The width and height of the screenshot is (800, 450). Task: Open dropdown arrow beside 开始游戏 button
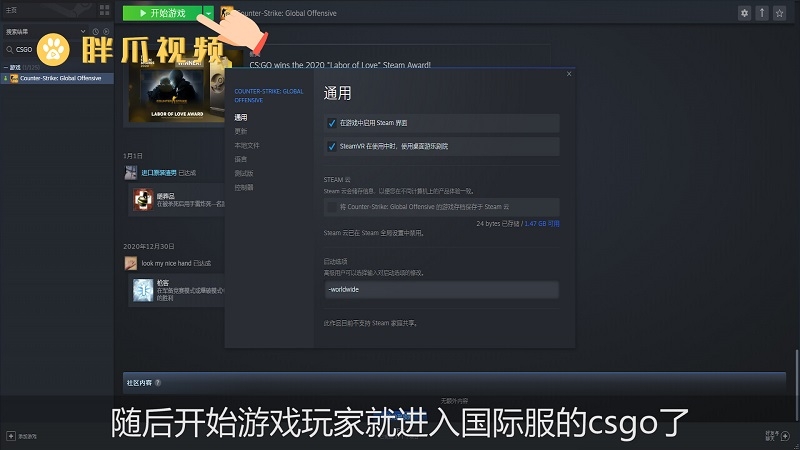click(x=208, y=13)
